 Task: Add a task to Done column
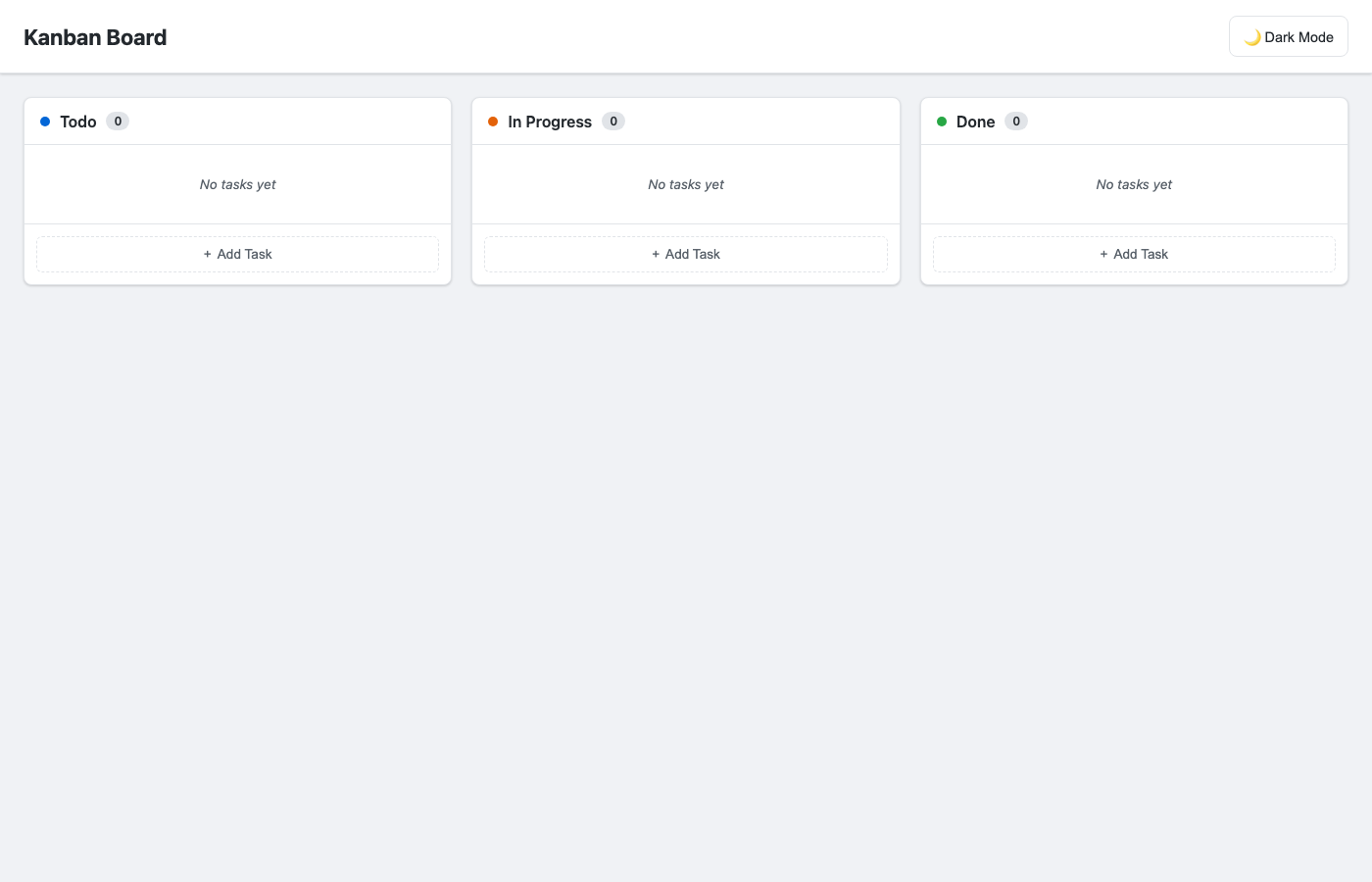click(x=1134, y=254)
